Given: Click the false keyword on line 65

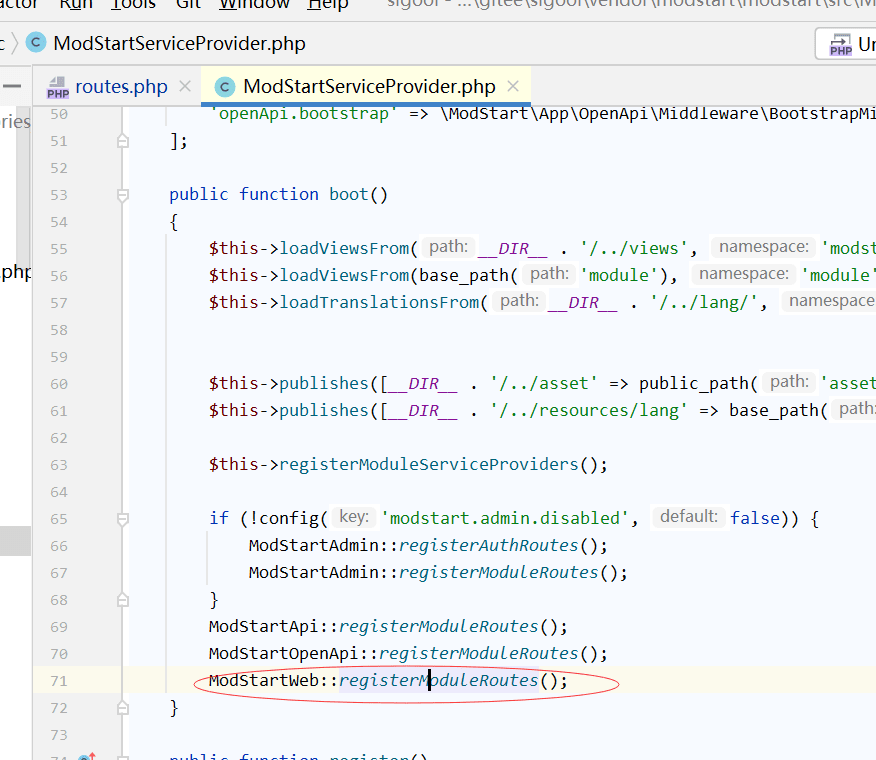Looking at the screenshot, I should tap(755, 518).
